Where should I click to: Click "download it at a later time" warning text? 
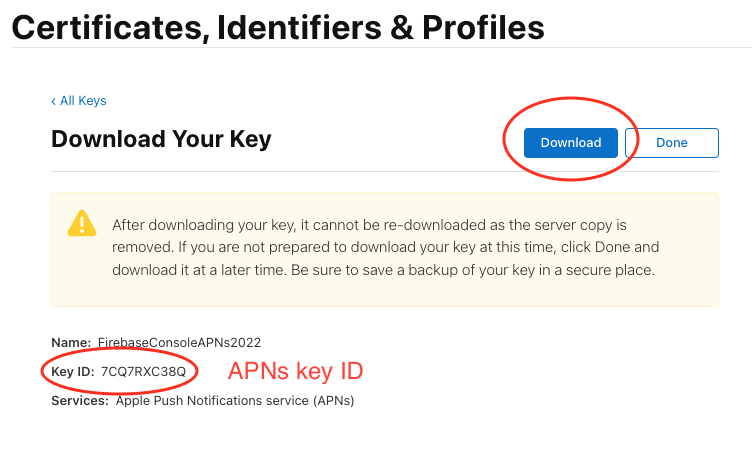(200, 269)
